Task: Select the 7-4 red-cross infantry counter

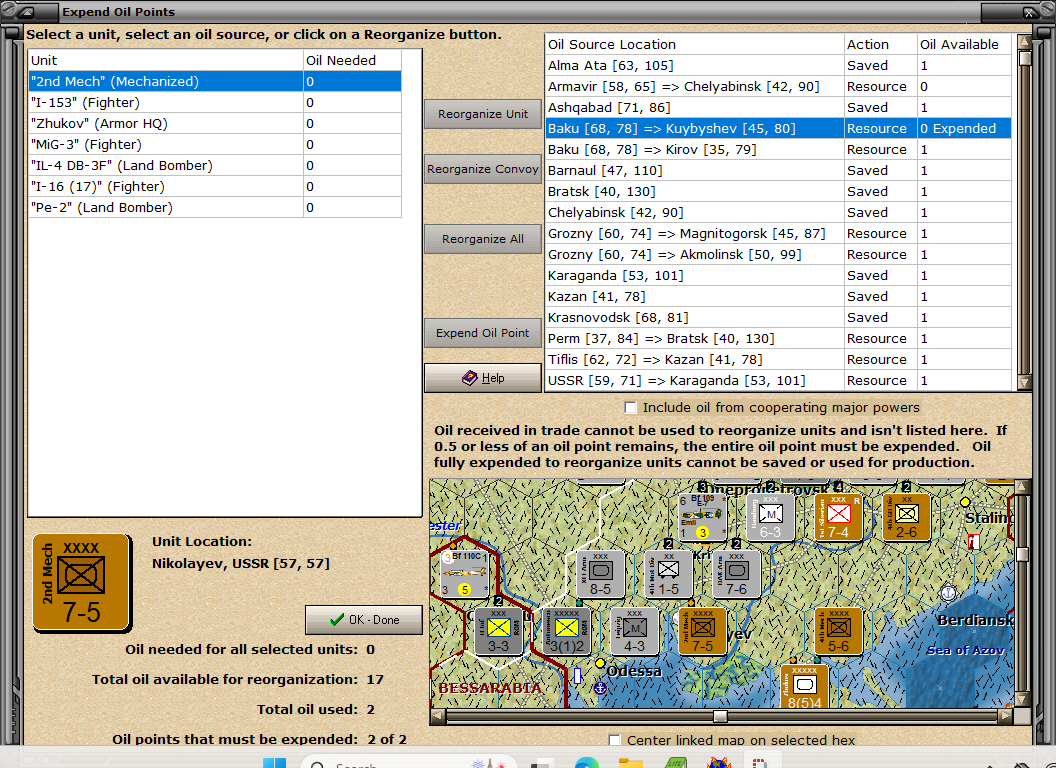Action: click(838, 517)
